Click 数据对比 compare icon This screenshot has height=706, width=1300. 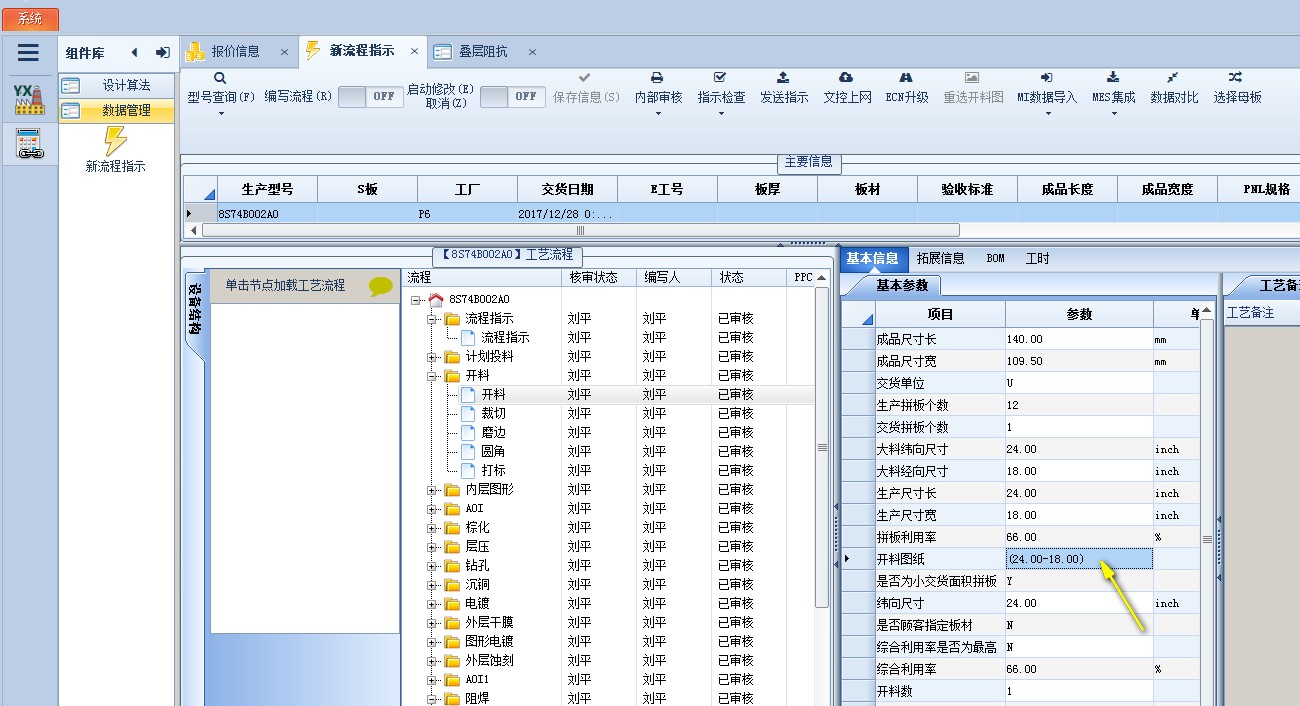[1173, 78]
